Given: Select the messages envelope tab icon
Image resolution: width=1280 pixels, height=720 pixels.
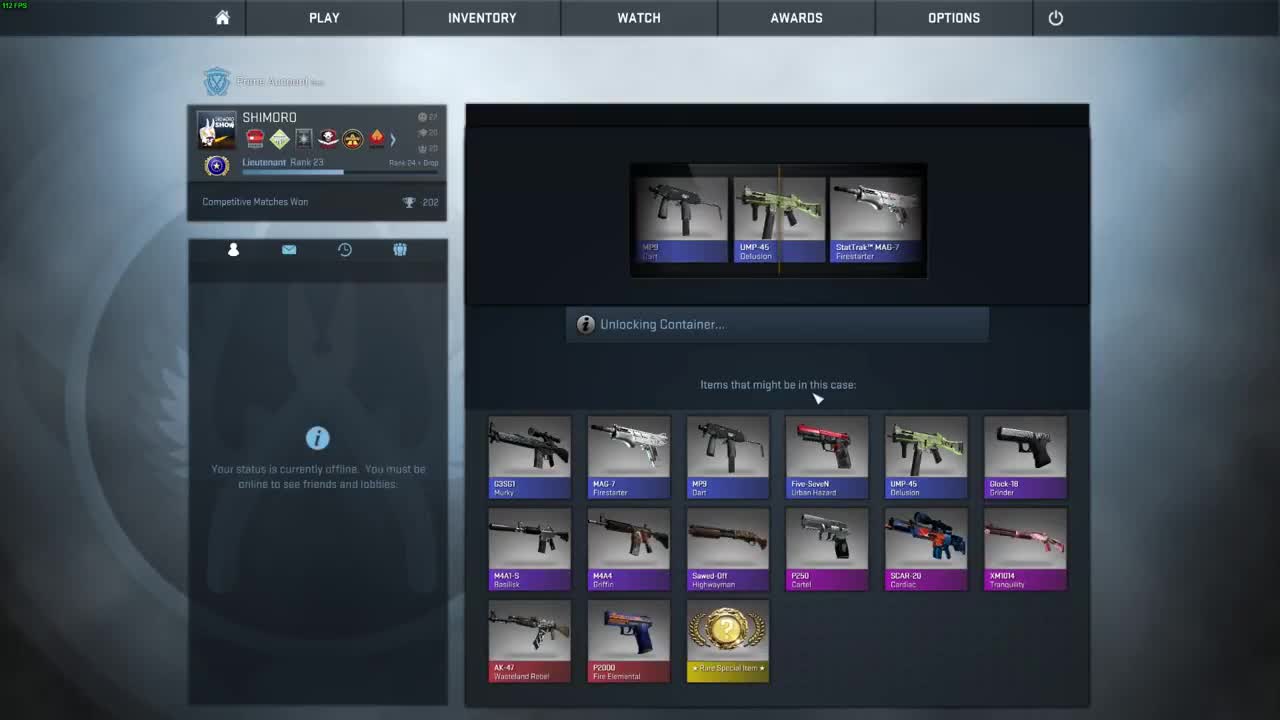Looking at the screenshot, I should [x=289, y=249].
